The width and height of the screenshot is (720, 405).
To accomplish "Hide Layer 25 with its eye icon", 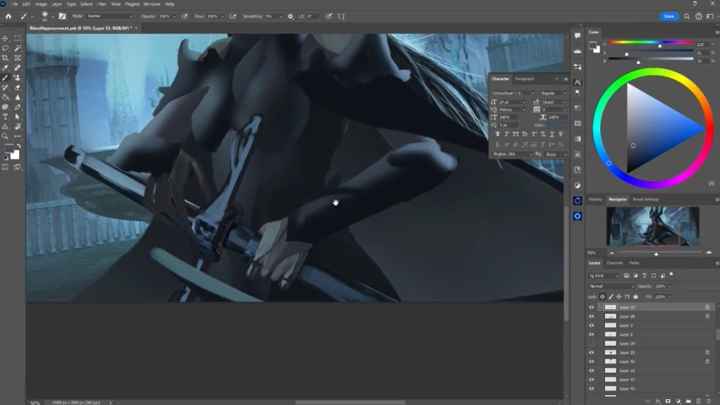I will click(591, 353).
